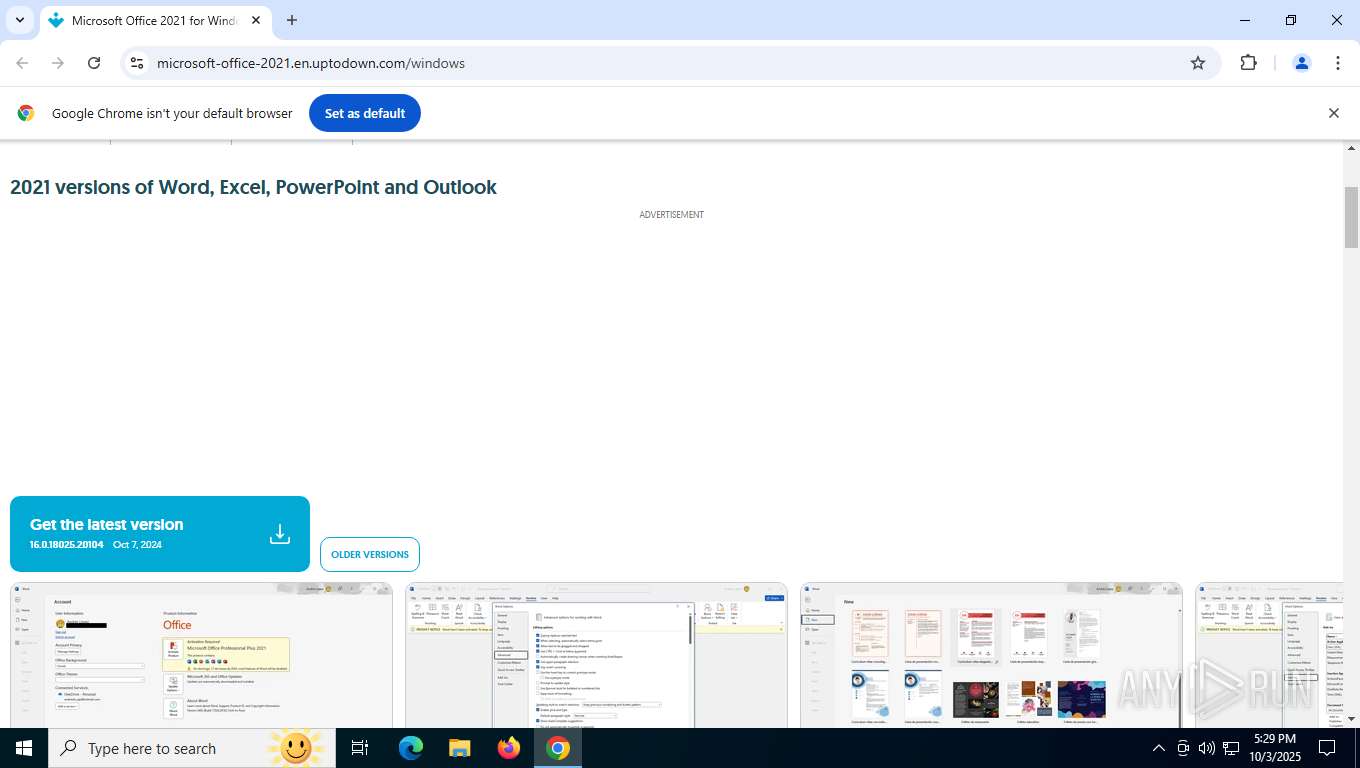Open network status icon in tray

1231,748
